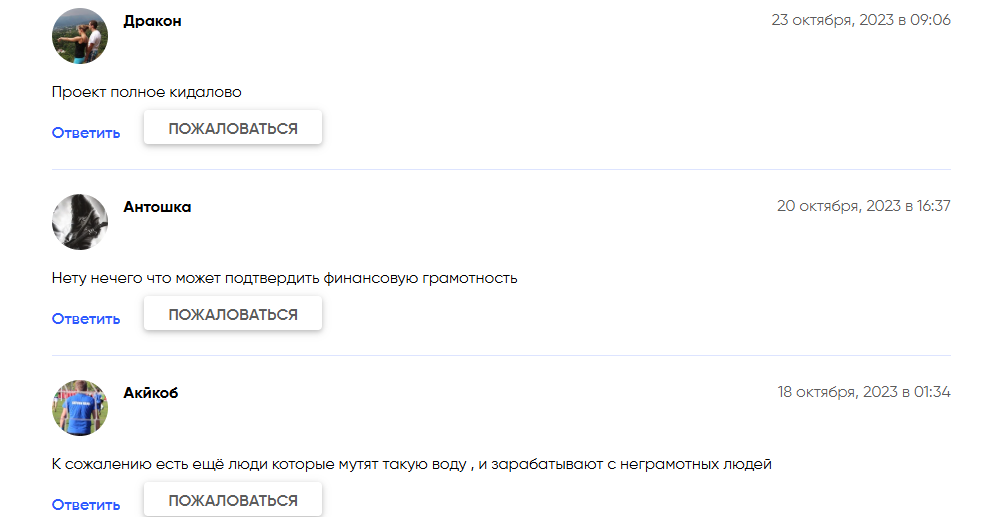This screenshot has height=517, width=1001.
Task: Click the divider line below Антошка's comment
Action: click(501, 356)
